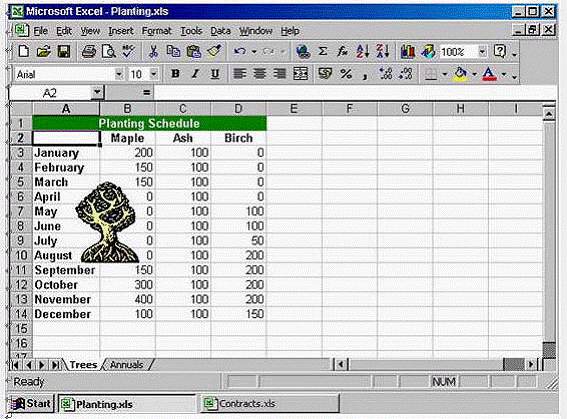Viewport: 567px width, 419px height.
Task: Open the Edit menu
Action: click(64, 31)
